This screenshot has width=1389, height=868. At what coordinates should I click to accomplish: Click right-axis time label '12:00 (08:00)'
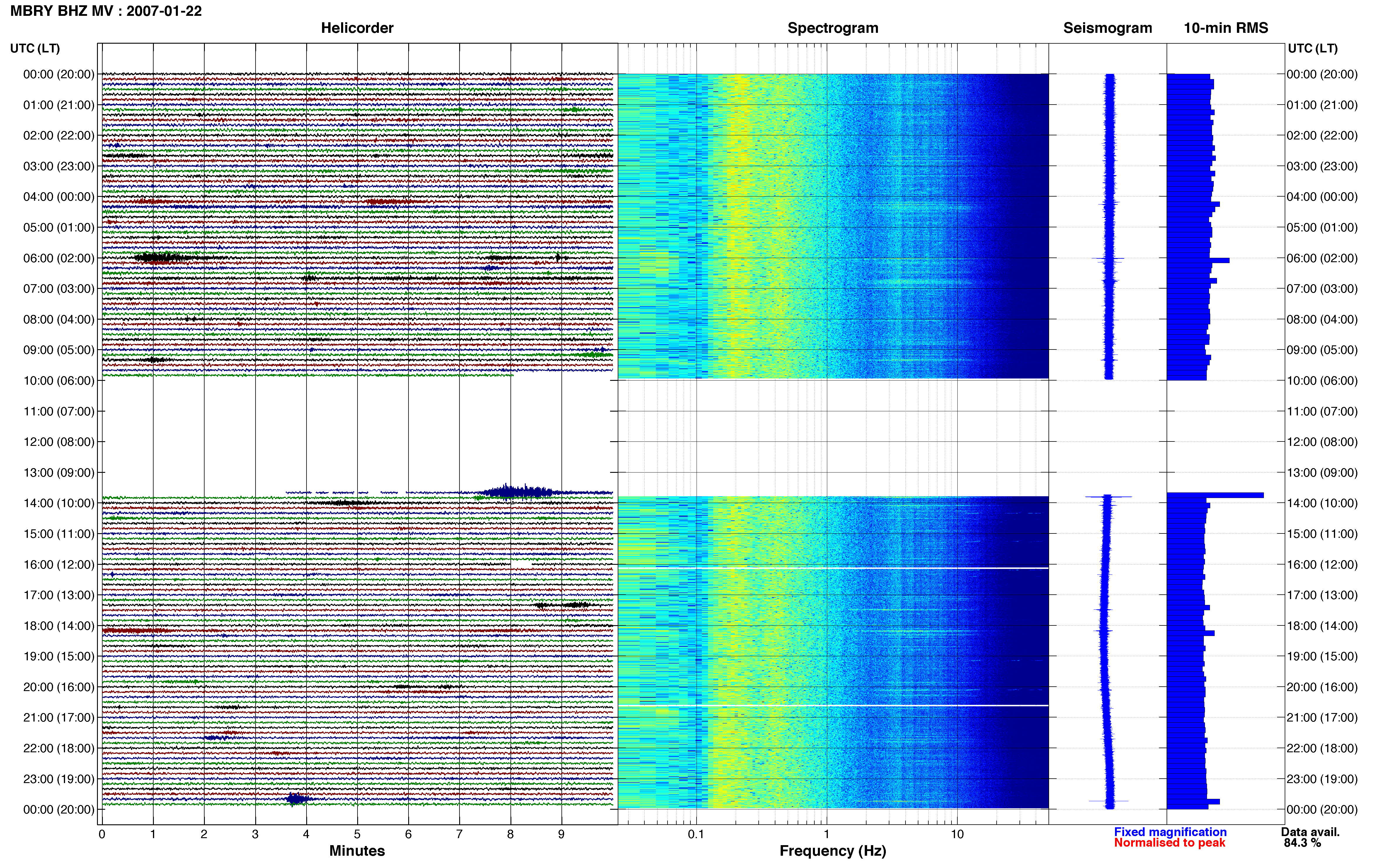1322,442
